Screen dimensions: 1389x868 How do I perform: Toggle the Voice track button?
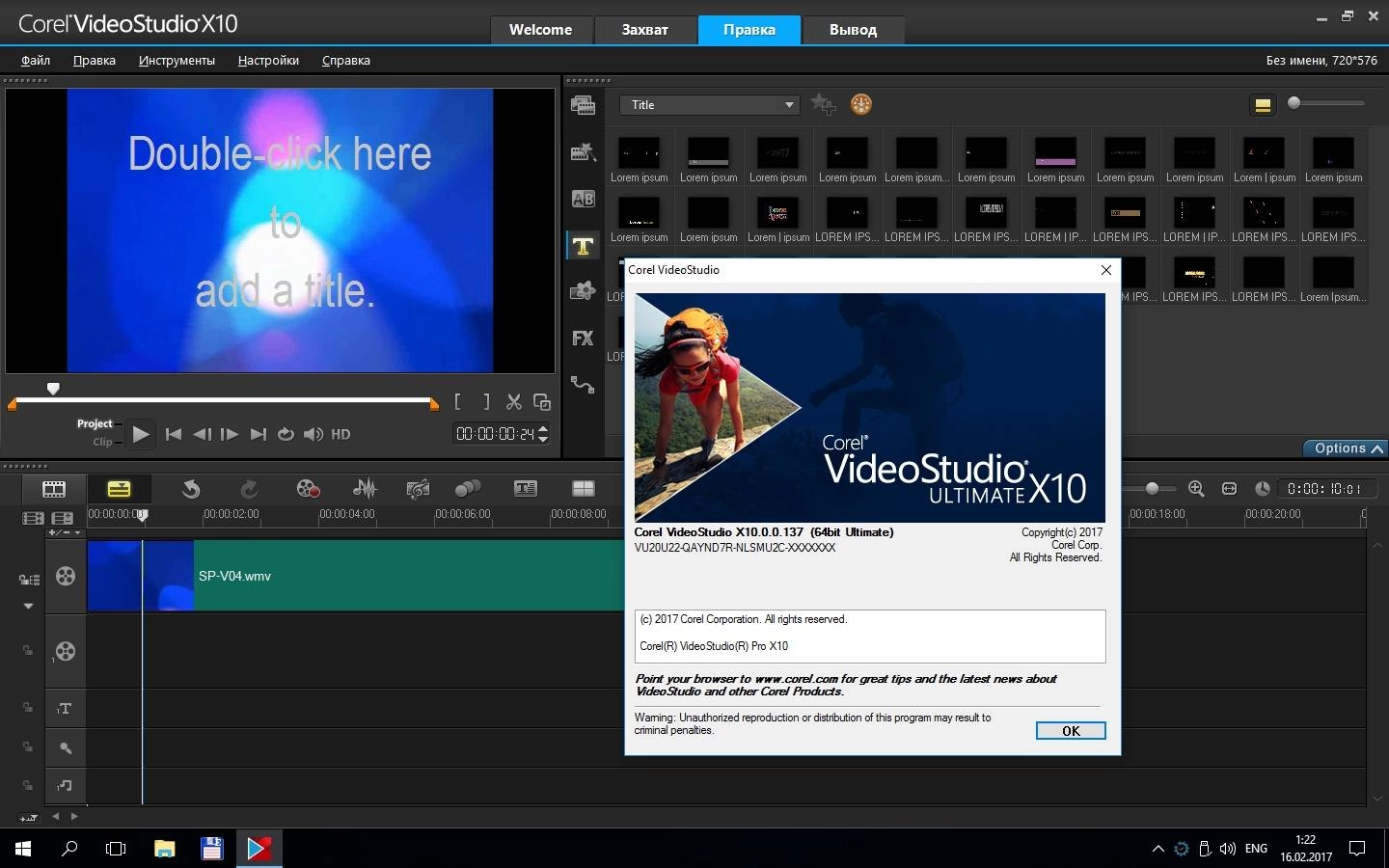coord(66,747)
